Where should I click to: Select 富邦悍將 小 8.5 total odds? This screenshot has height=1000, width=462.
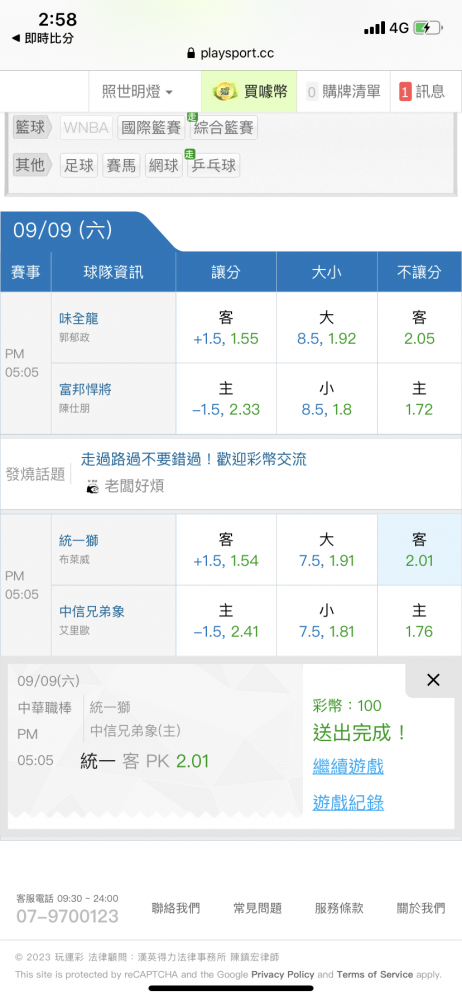(x=327, y=399)
